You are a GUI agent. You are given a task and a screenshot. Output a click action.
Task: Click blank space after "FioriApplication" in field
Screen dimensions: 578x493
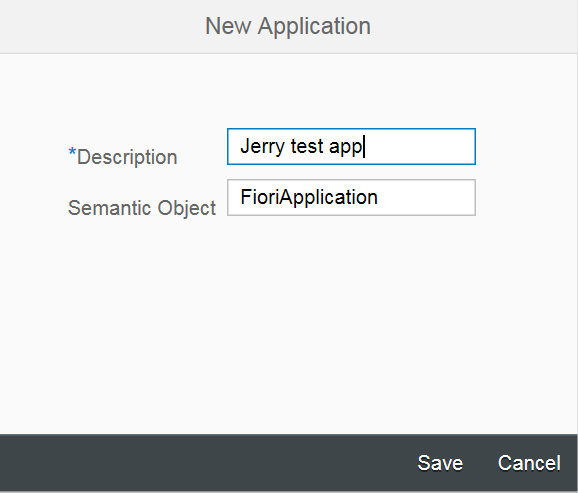point(426,197)
